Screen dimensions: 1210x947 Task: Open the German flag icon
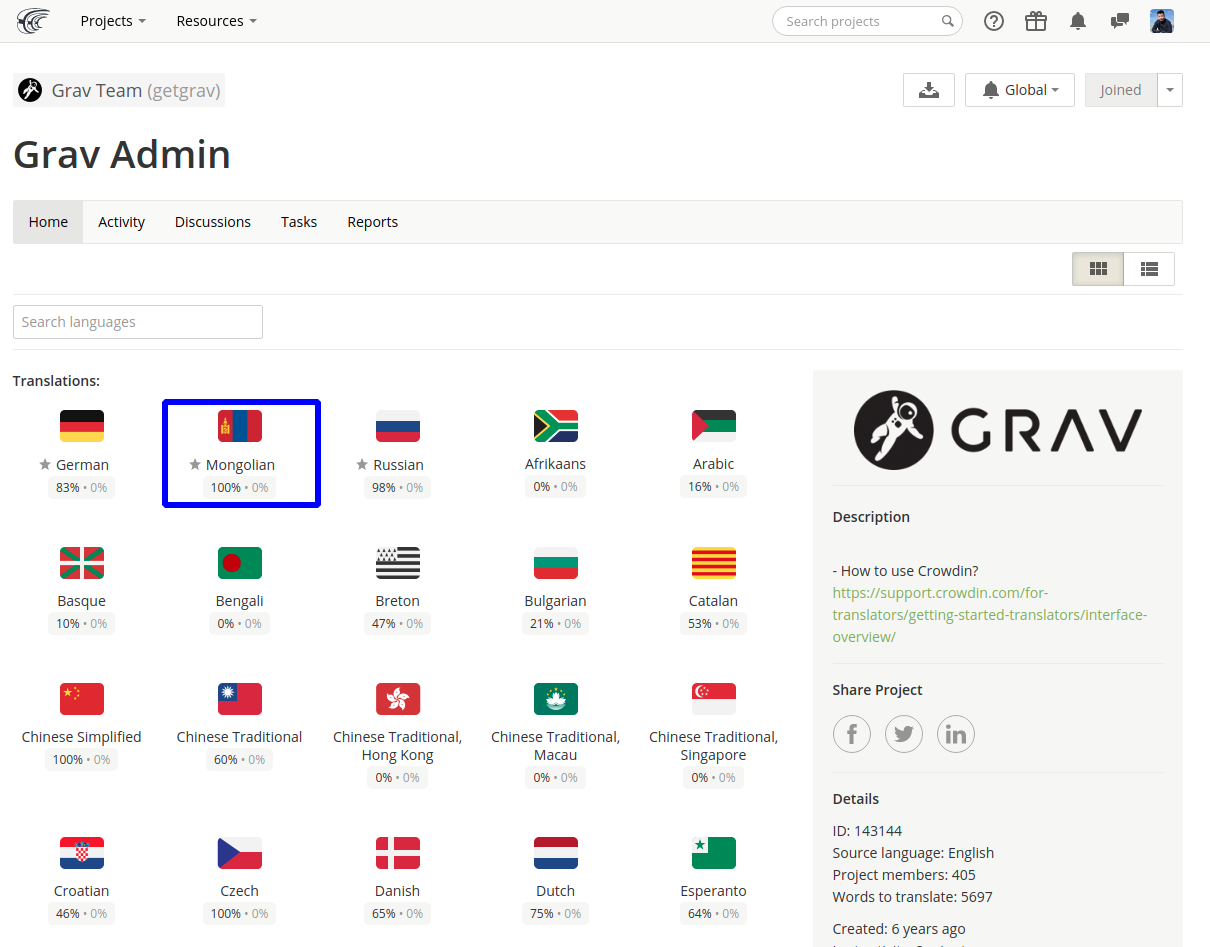82,426
